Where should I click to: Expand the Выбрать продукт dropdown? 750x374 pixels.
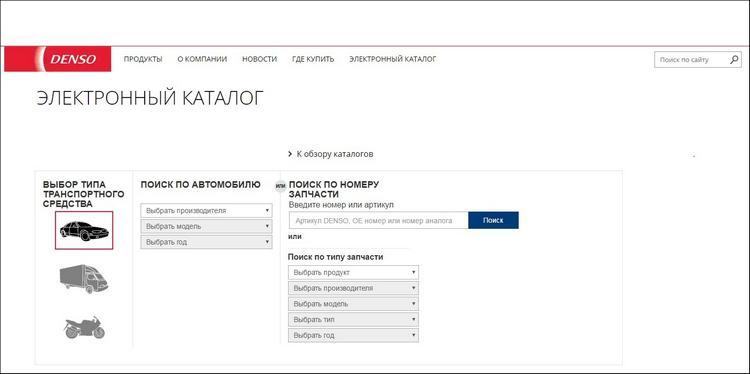(x=353, y=272)
